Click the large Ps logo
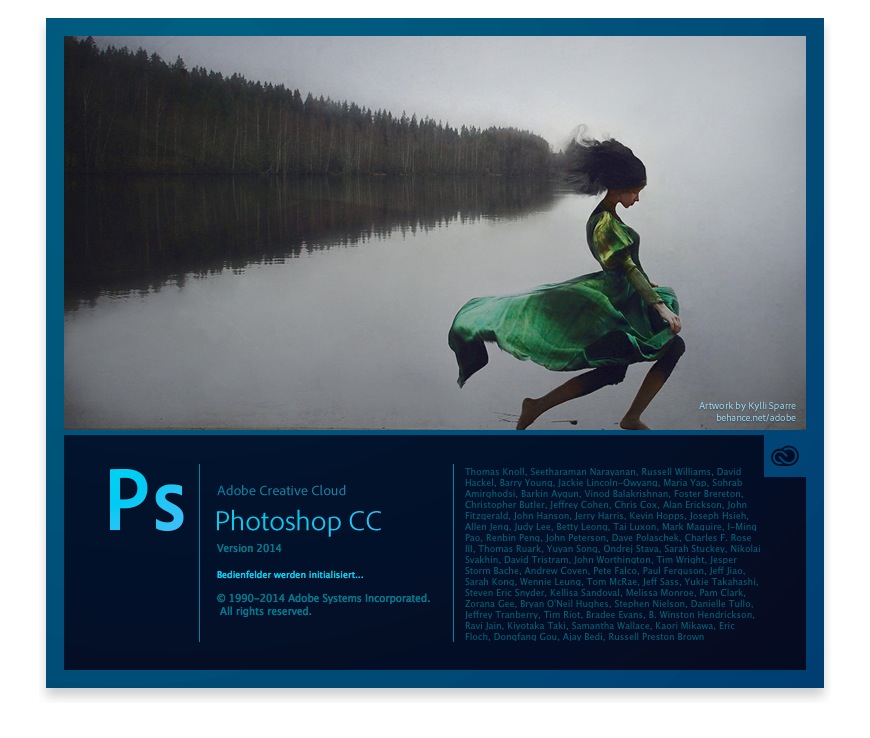This screenshot has height=738, width=870. (146, 501)
